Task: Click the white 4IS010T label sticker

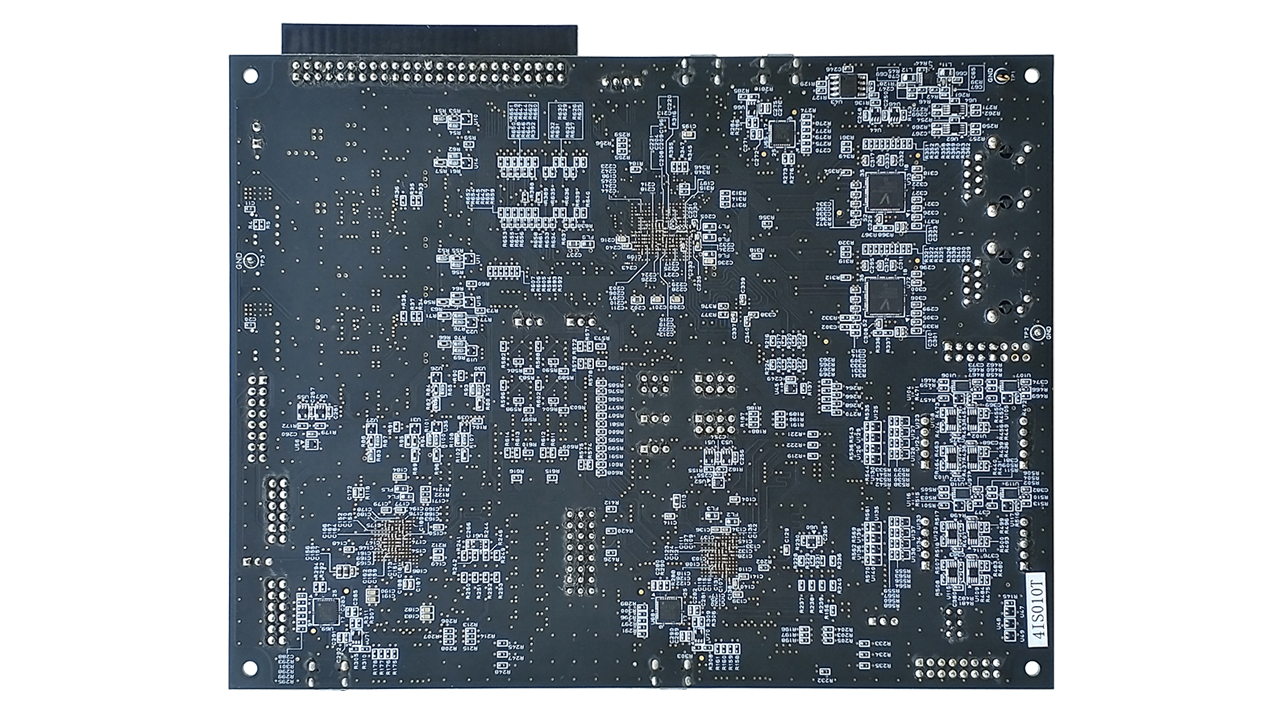Action: (x=1037, y=609)
